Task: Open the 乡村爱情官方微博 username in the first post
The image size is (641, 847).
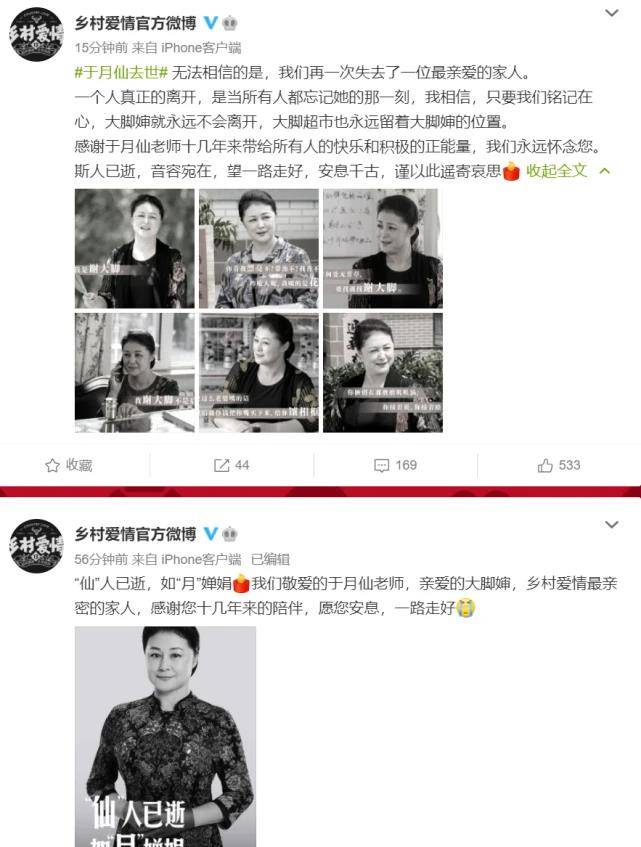Action: click(136, 23)
